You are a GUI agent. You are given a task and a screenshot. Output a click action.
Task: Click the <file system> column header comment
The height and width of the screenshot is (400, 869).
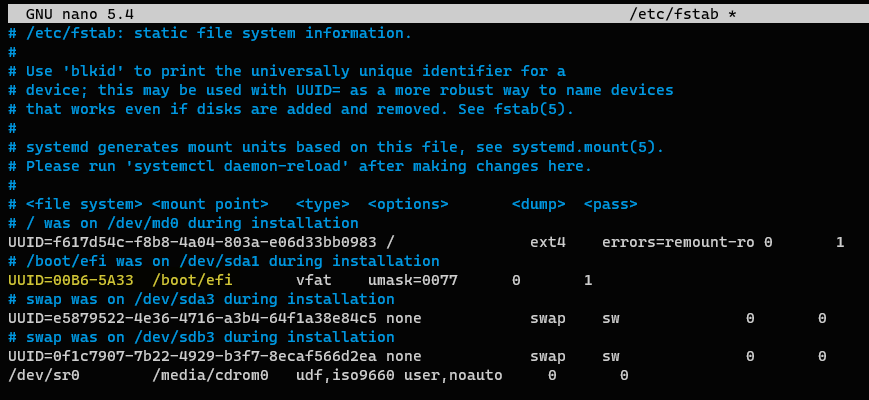tap(84, 204)
